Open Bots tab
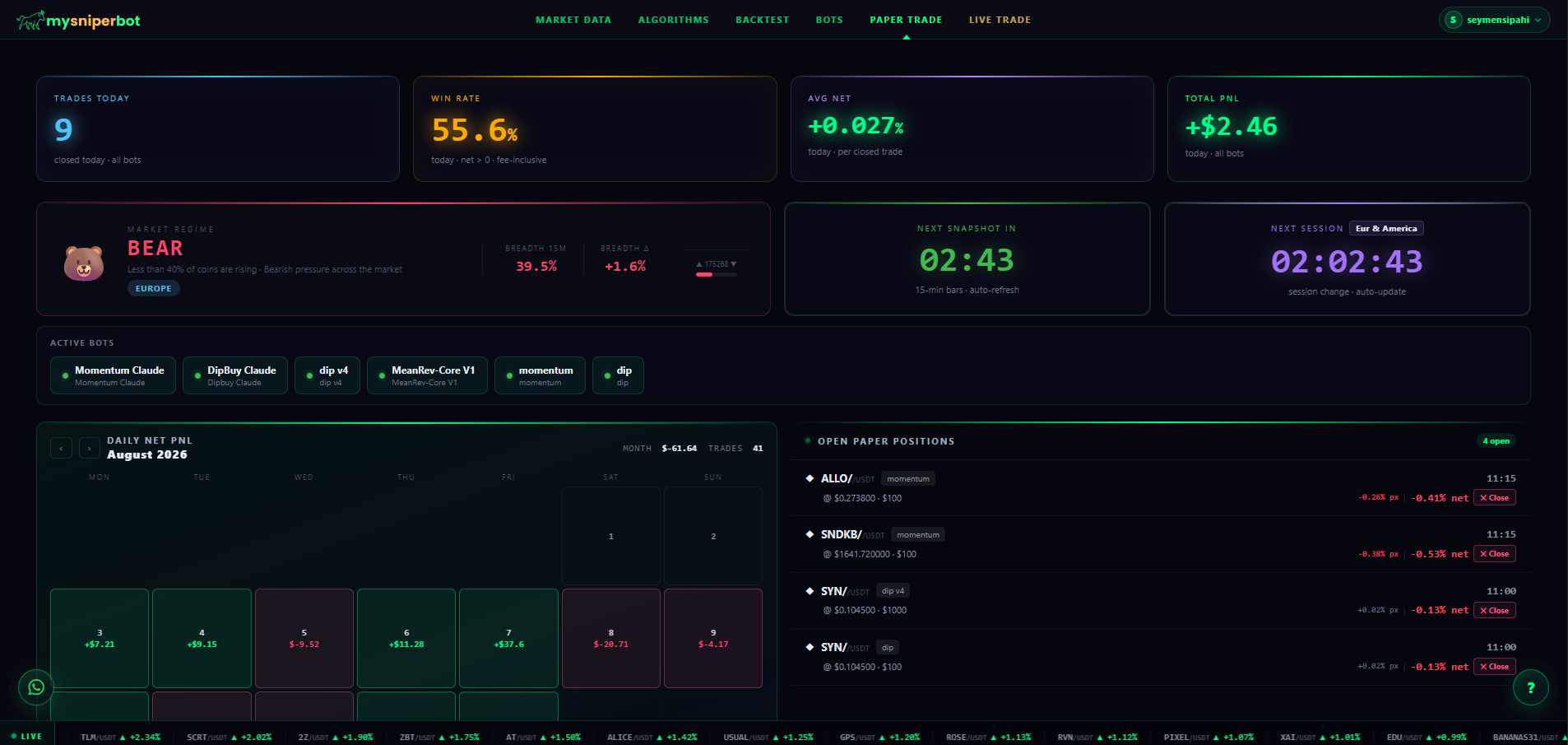This screenshot has width=1568, height=745. pyautogui.click(x=829, y=20)
